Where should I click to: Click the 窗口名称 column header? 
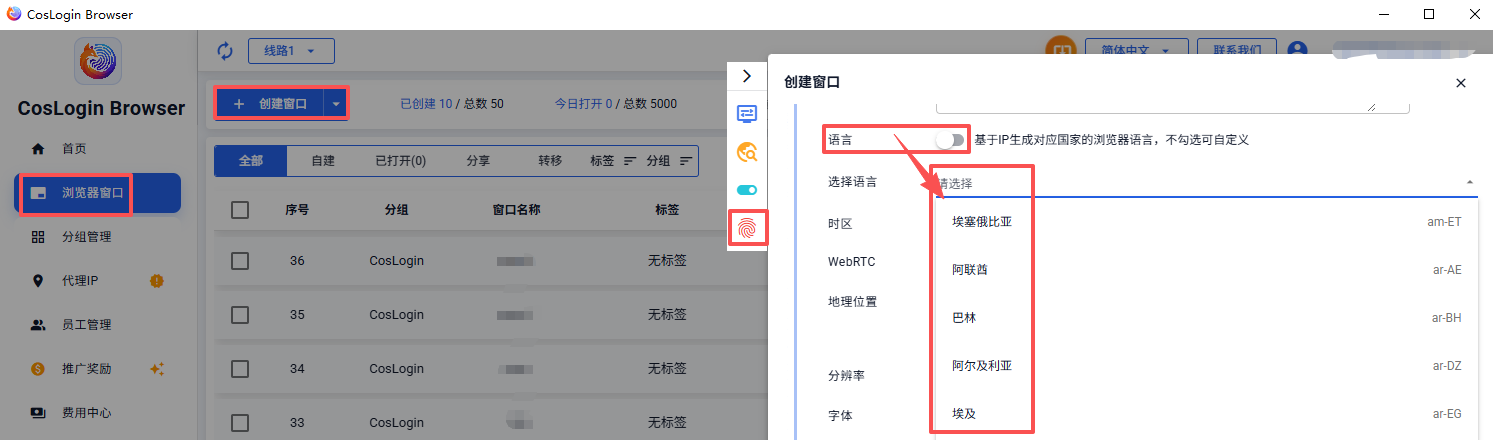[x=517, y=210]
